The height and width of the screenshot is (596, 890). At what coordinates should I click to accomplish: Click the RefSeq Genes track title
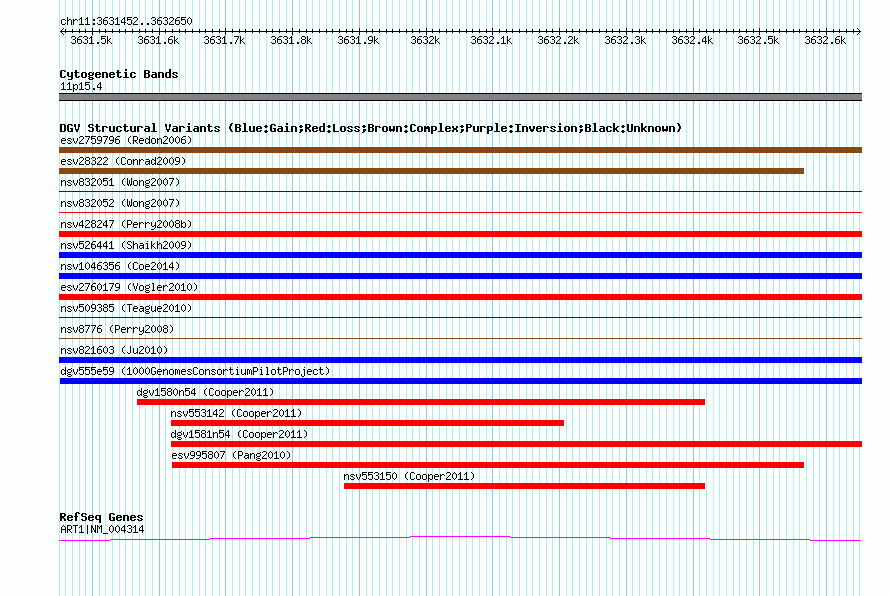pyautogui.click(x=101, y=517)
